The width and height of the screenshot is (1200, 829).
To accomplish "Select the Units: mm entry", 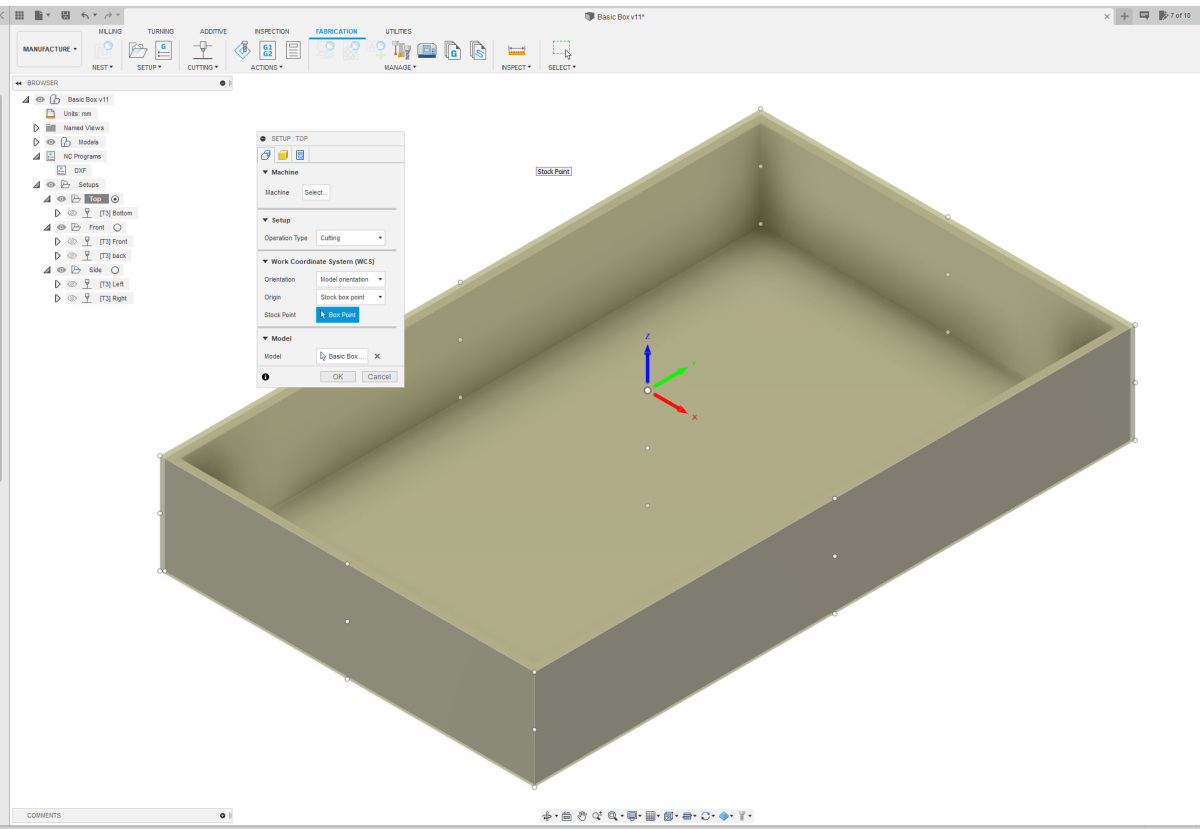I will [x=77, y=114].
